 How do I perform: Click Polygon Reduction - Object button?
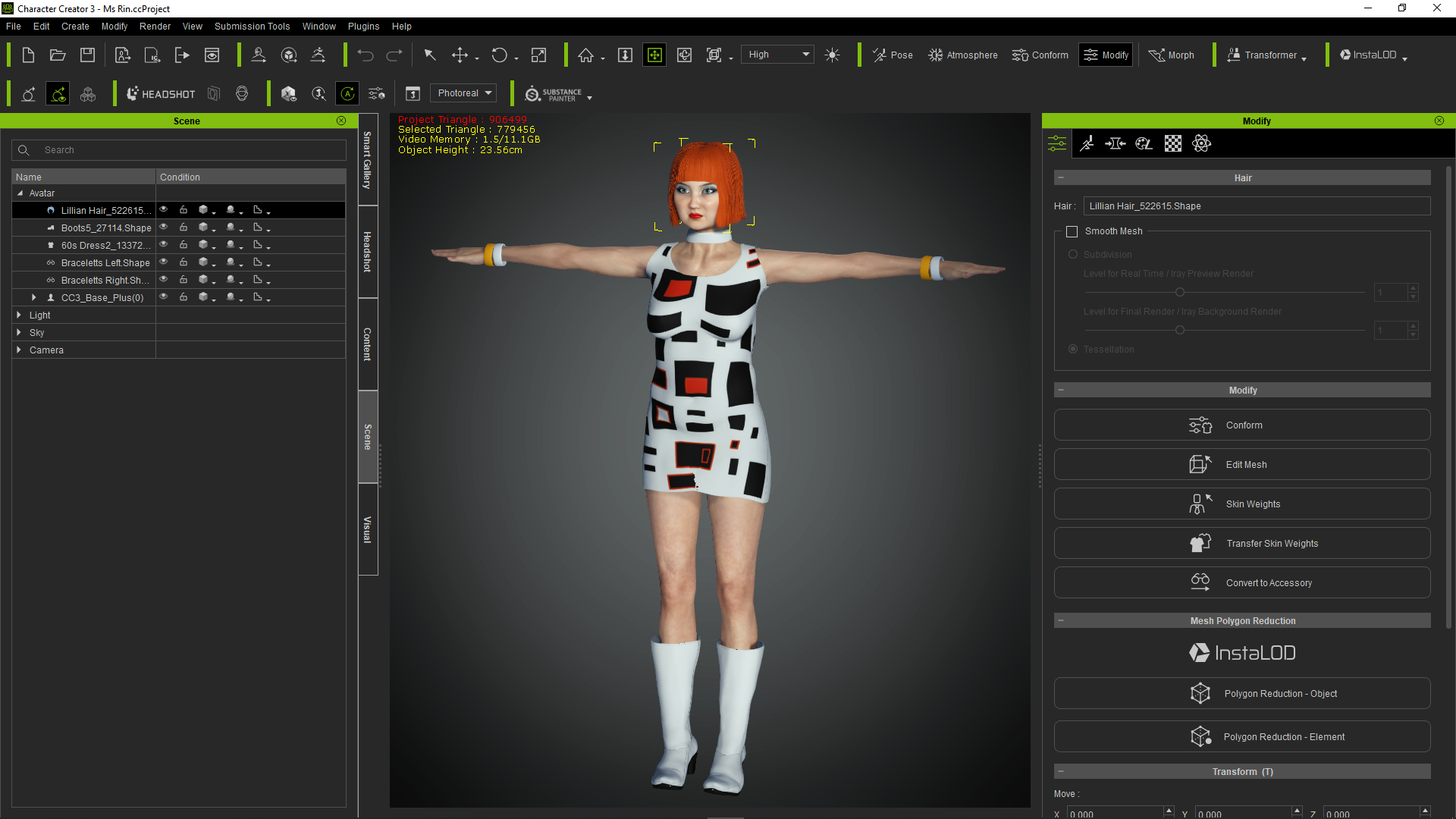pyautogui.click(x=1242, y=694)
